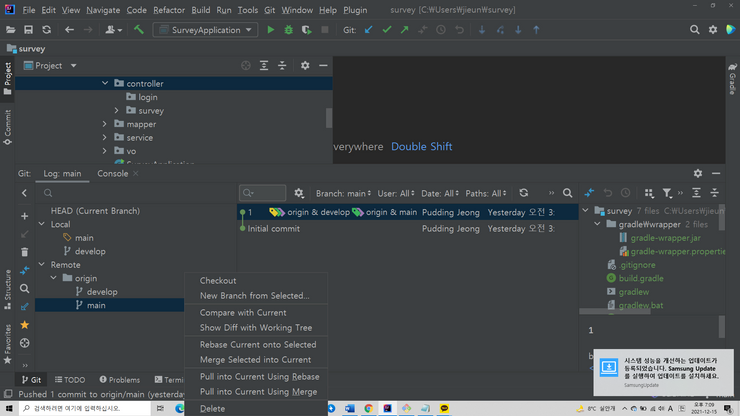Open the Refactor menu
This screenshot has width=740, height=416.
[168, 10]
